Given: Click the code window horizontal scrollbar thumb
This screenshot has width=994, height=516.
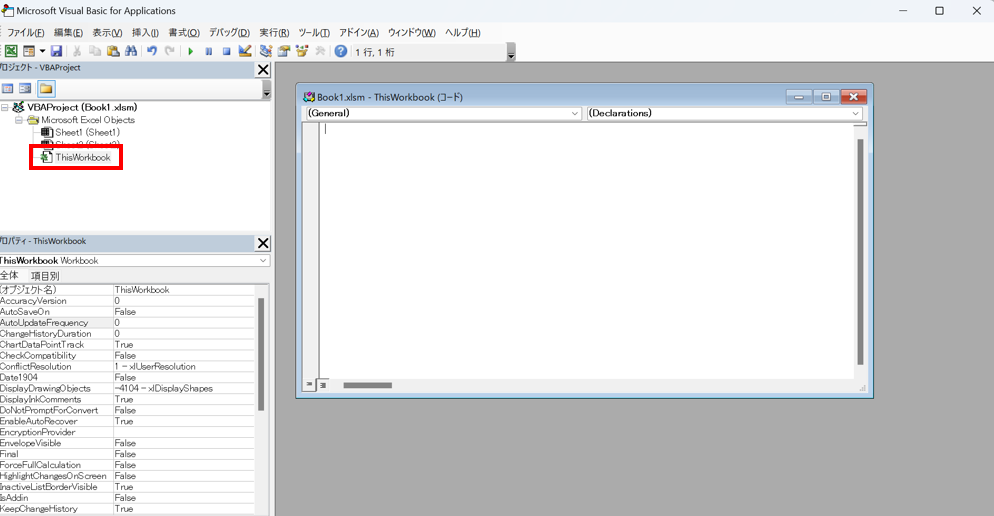Looking at the screenshot, I should (x=368, y=385).
